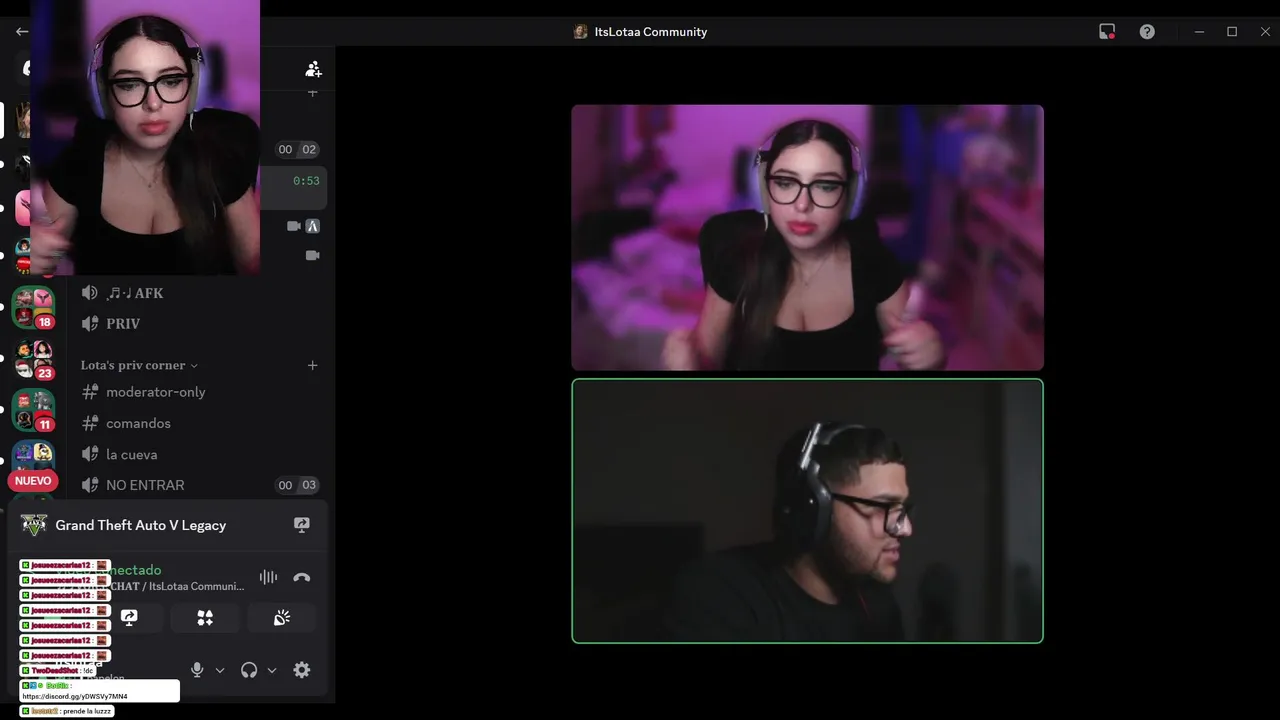1280x720 pixels.
Task: Open user settings gear
Action: pyautogui.click(x=302, y=670)
